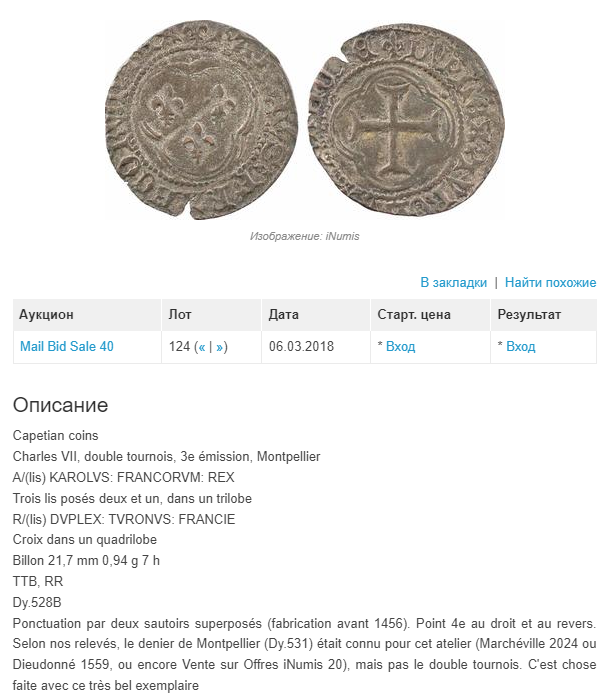Select the Лот column header
Viewport: 603px width, 694px height.
click(x=212, y=315)
